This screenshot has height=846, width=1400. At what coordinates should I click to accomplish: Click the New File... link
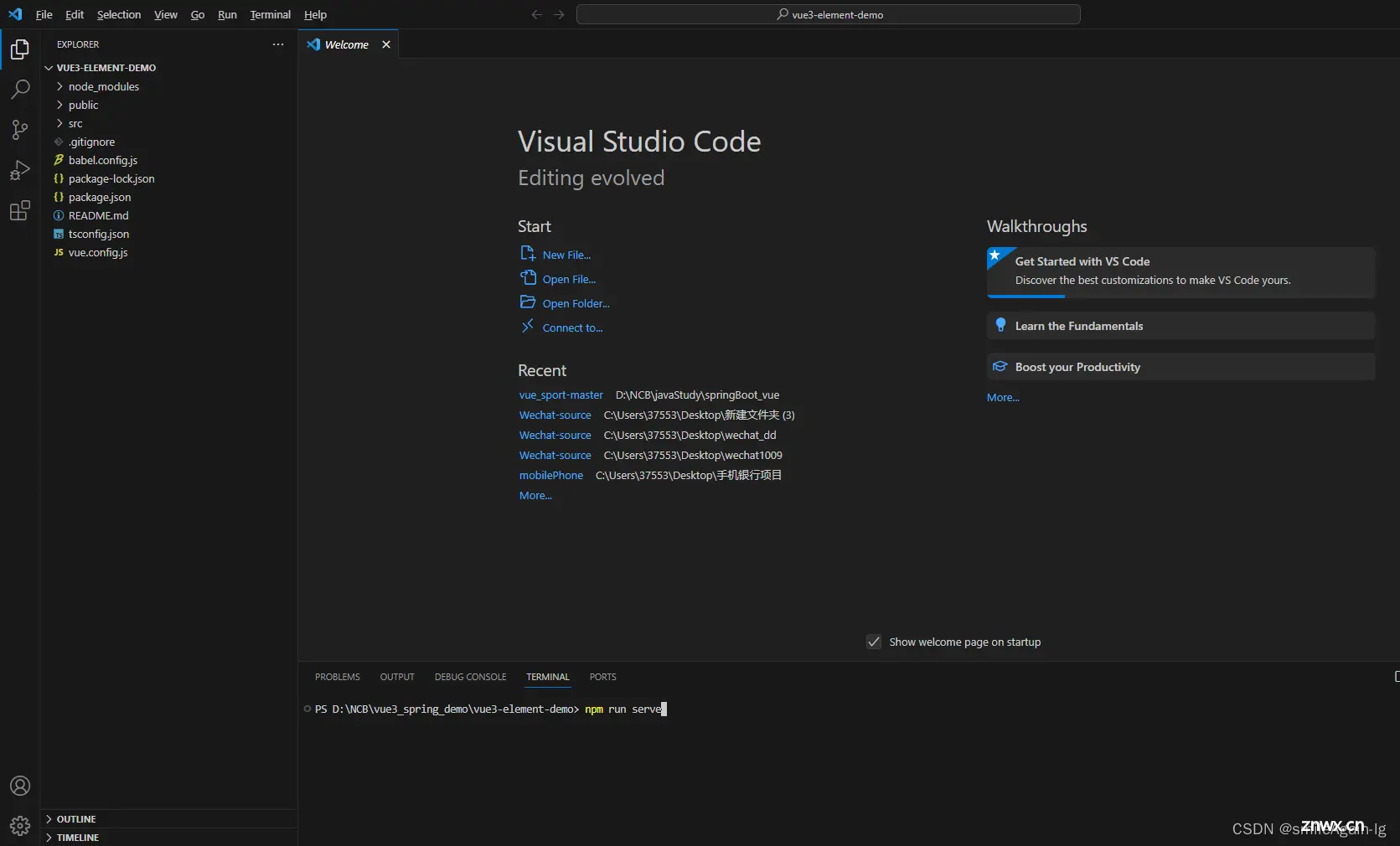[567, 255]
